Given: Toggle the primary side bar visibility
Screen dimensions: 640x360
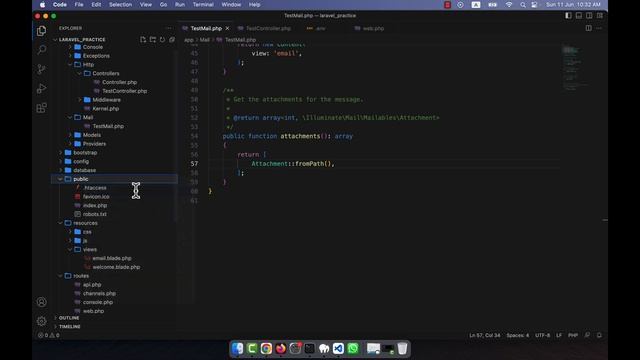Looking at the screenshot, I should pos(568,16).
